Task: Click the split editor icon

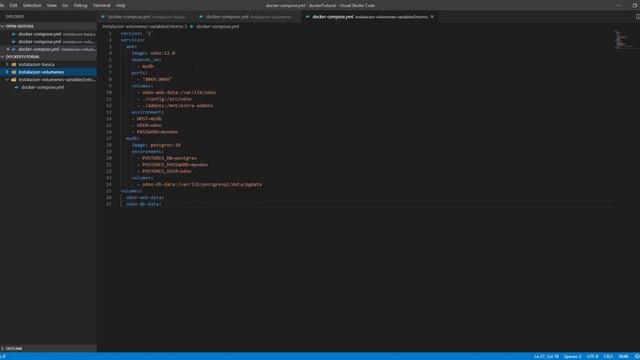Action: point(638,17)
